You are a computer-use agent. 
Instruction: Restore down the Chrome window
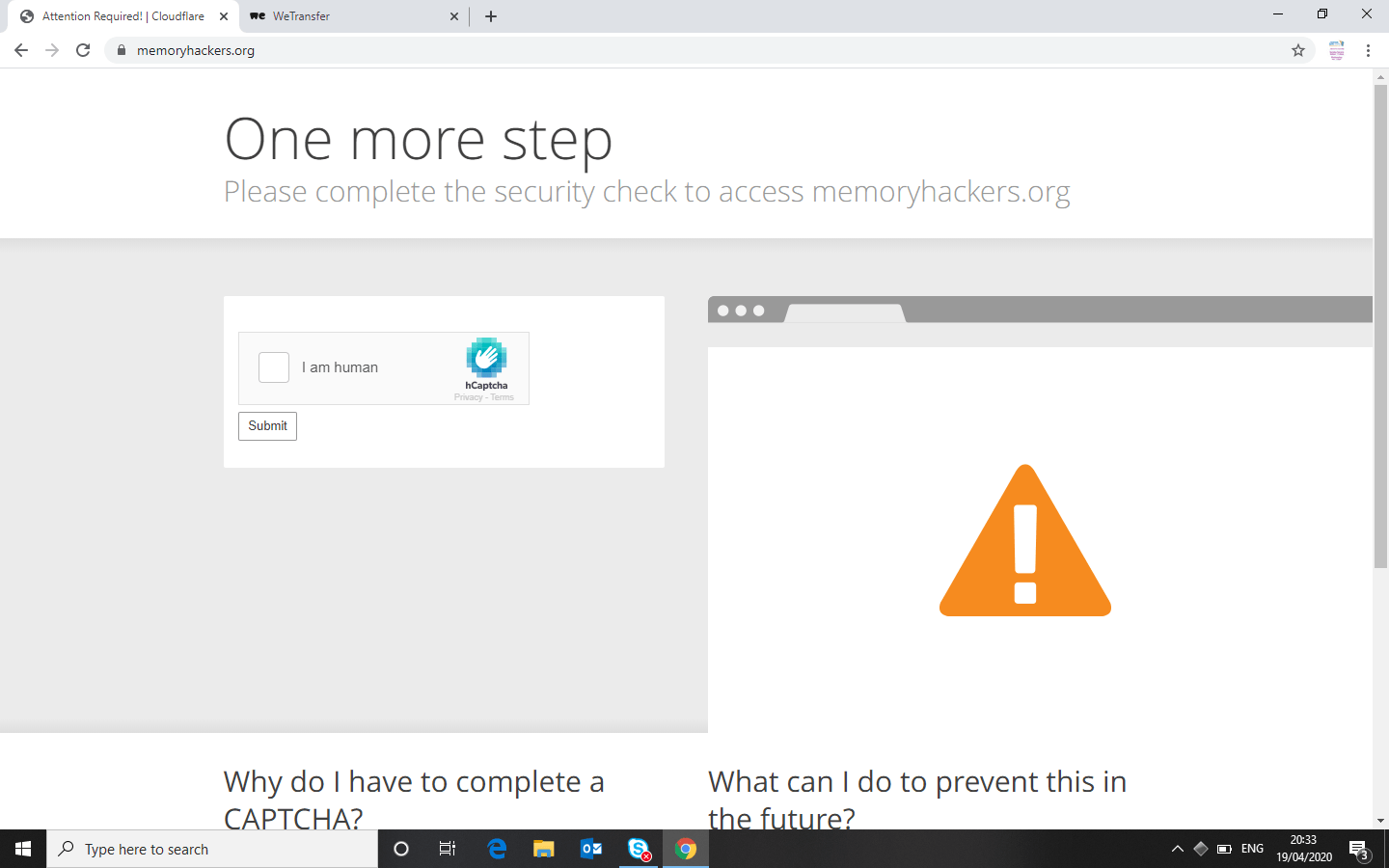pyautogui.click(x=1322, y=14)
